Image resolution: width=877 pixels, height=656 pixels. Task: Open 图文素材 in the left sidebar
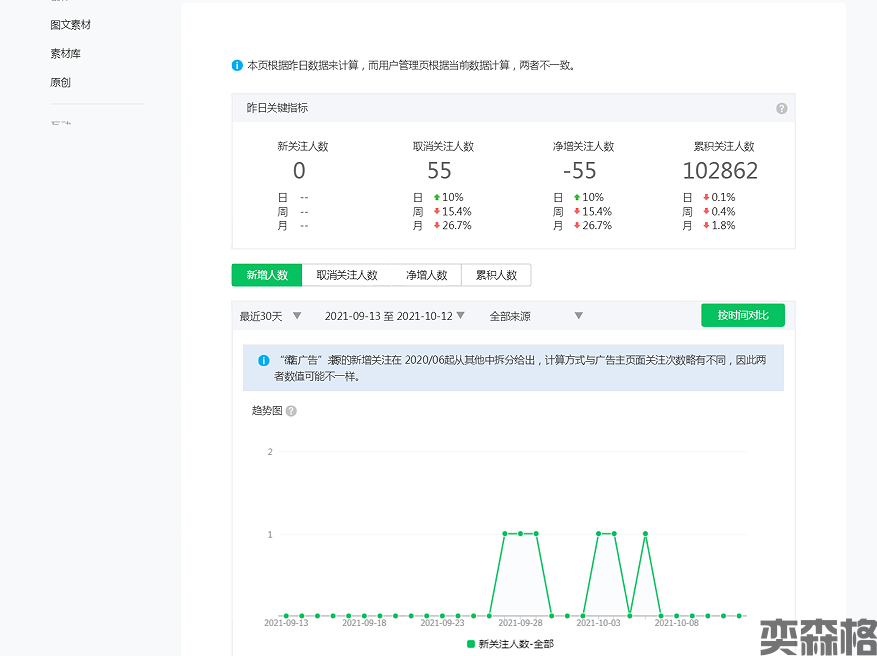70,24
